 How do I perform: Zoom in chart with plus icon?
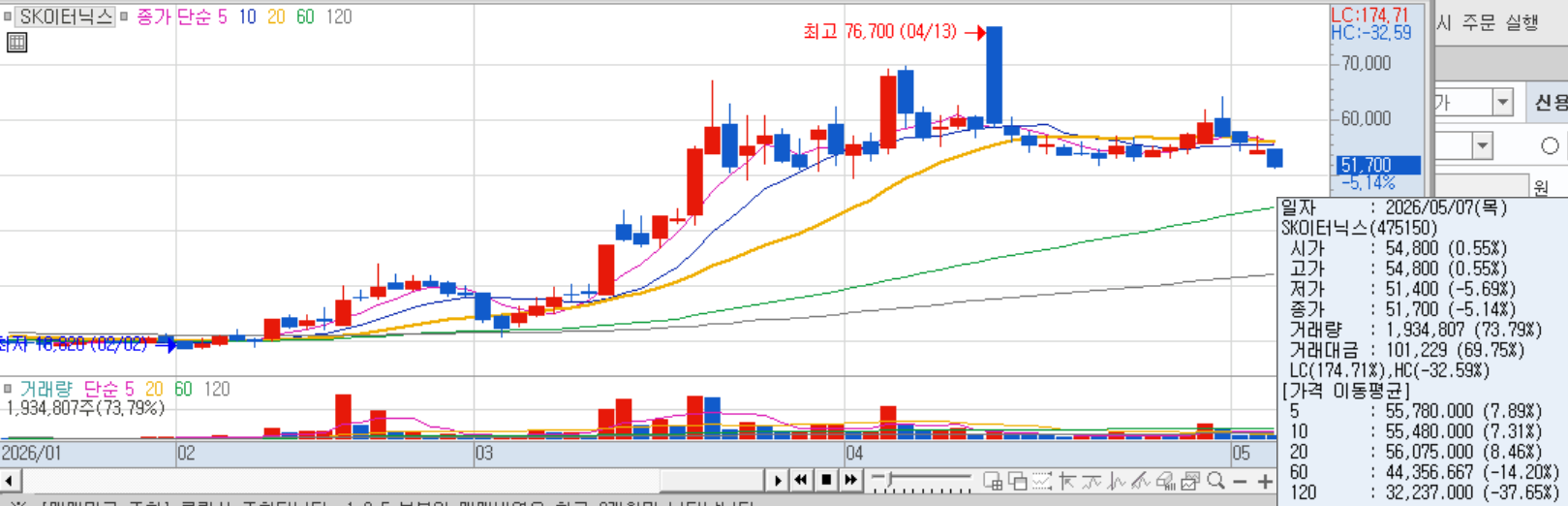1265,482
